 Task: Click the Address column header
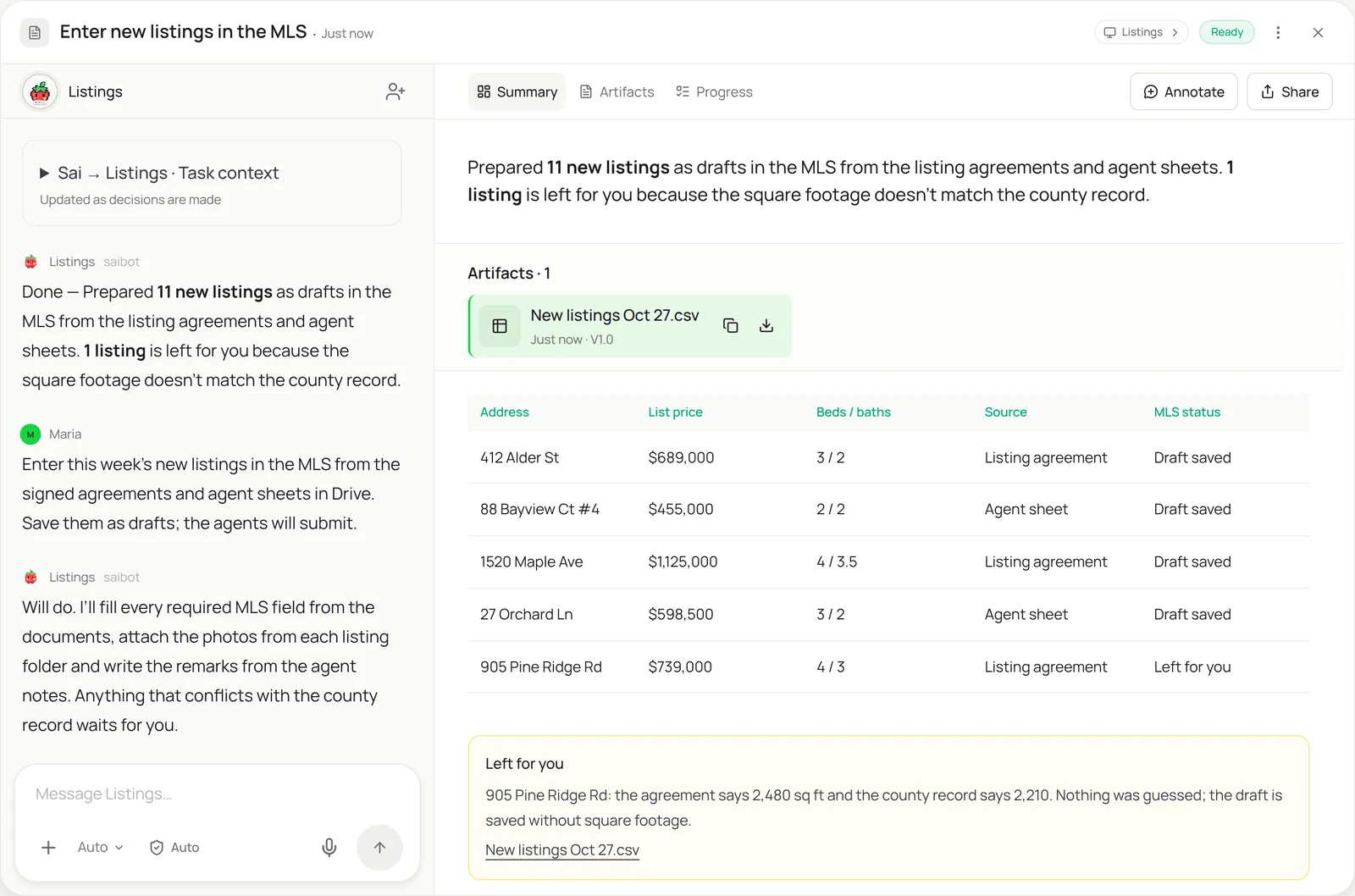click(505, 412)
